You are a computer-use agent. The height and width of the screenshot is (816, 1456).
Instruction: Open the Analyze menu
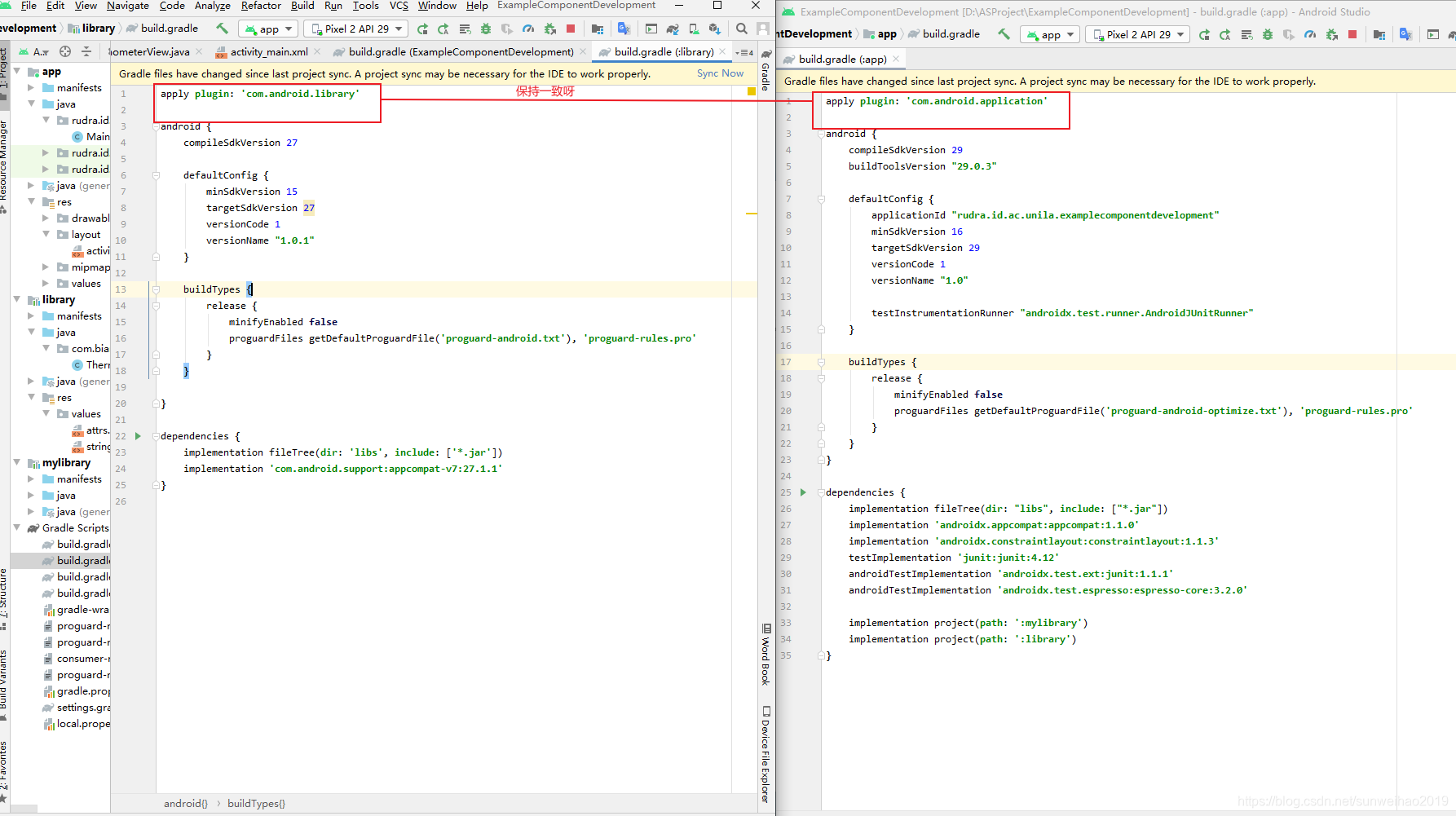(x=212, y=6)
